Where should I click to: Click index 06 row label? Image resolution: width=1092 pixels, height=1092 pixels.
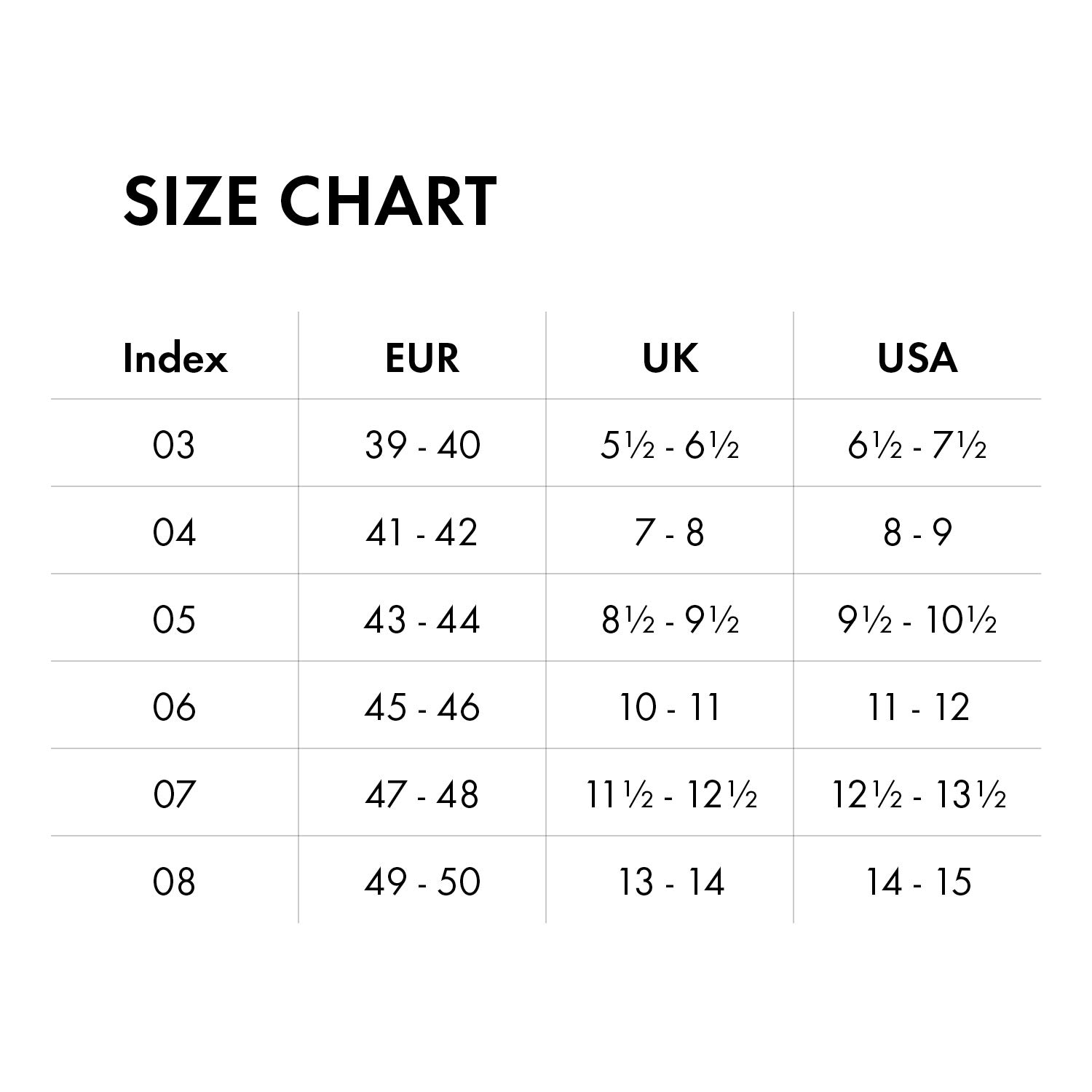pos(174,707)
